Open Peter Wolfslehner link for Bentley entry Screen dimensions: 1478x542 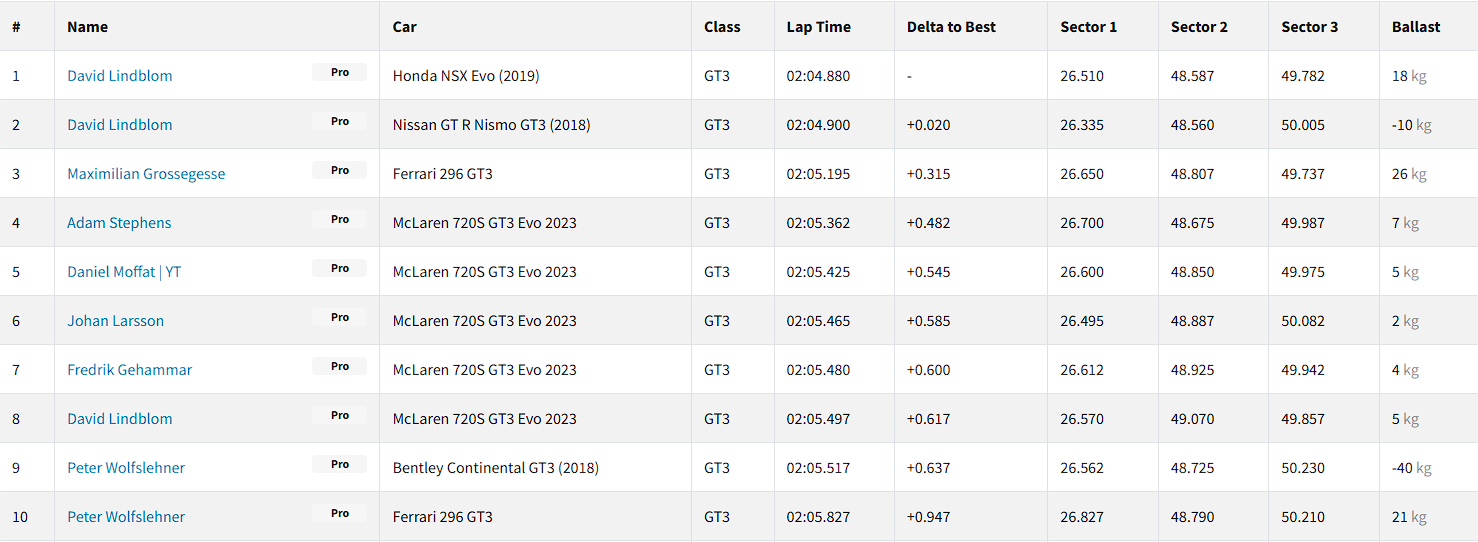click(x=126, y=468)
